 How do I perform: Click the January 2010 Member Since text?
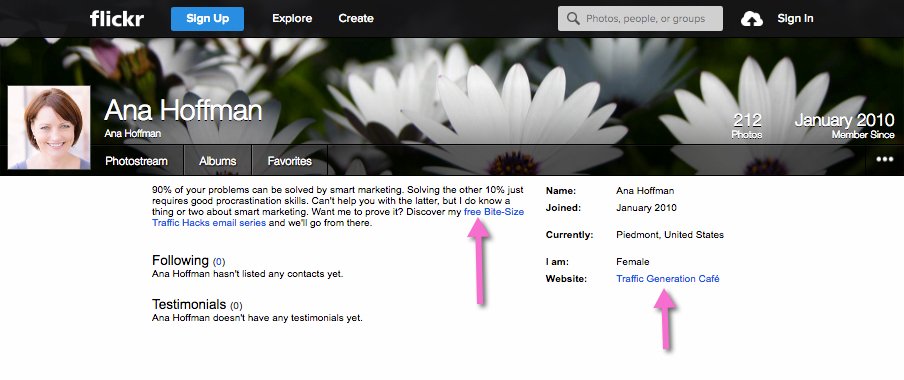[x=845, y=125]
